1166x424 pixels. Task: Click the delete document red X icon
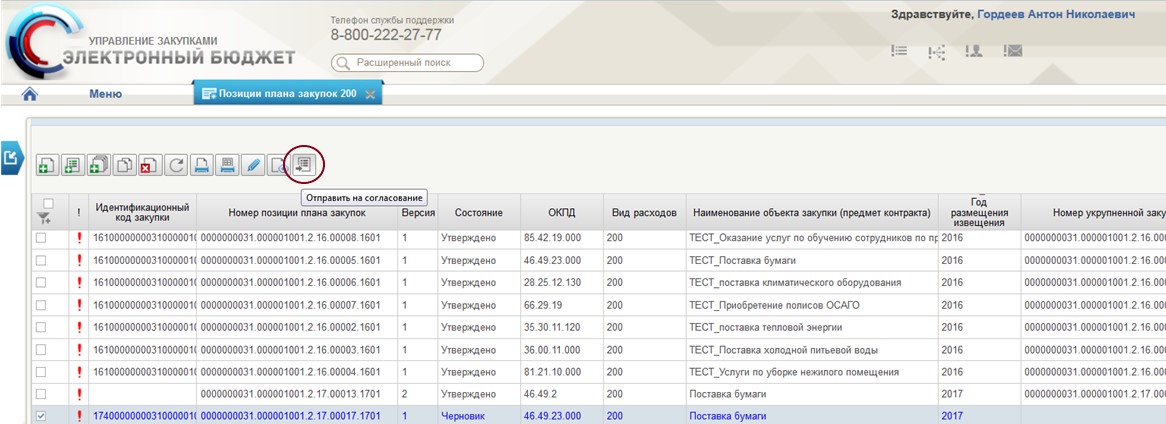[x=149, y=165]
